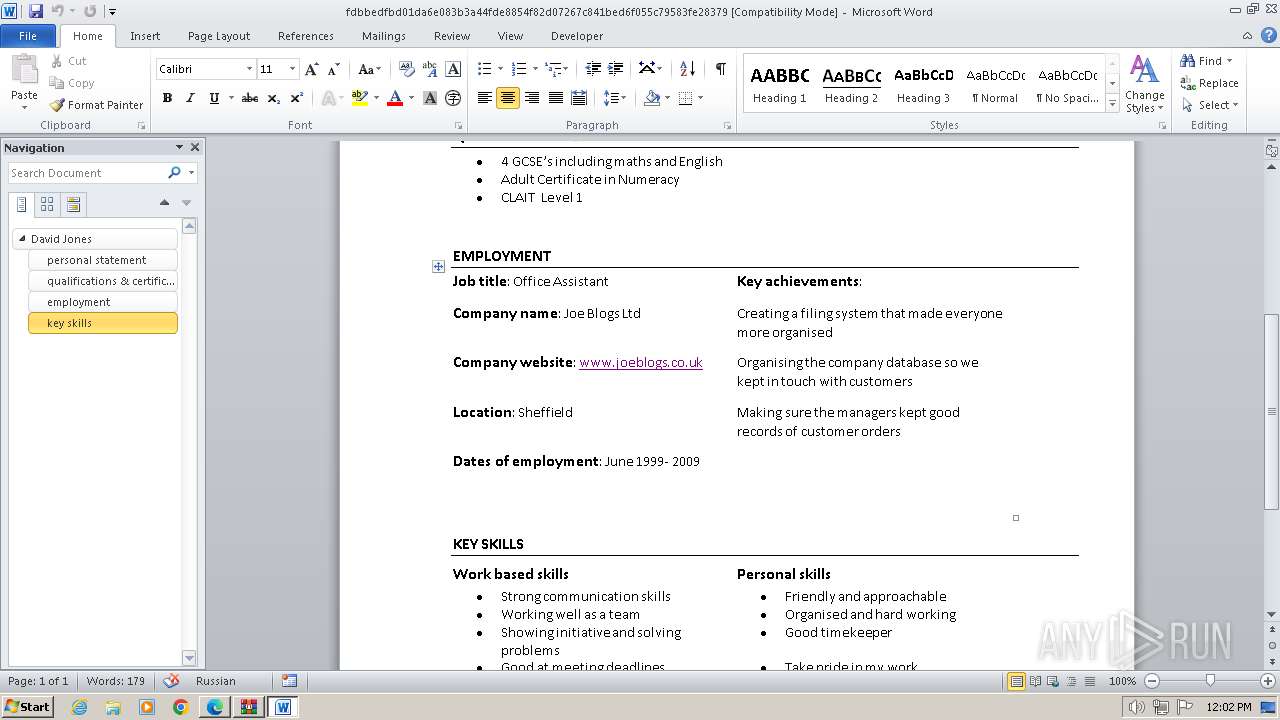Viewport: 1280px width, 720px height.
Task: Switch to Insert tab
Action: click(x=145, y=36)
